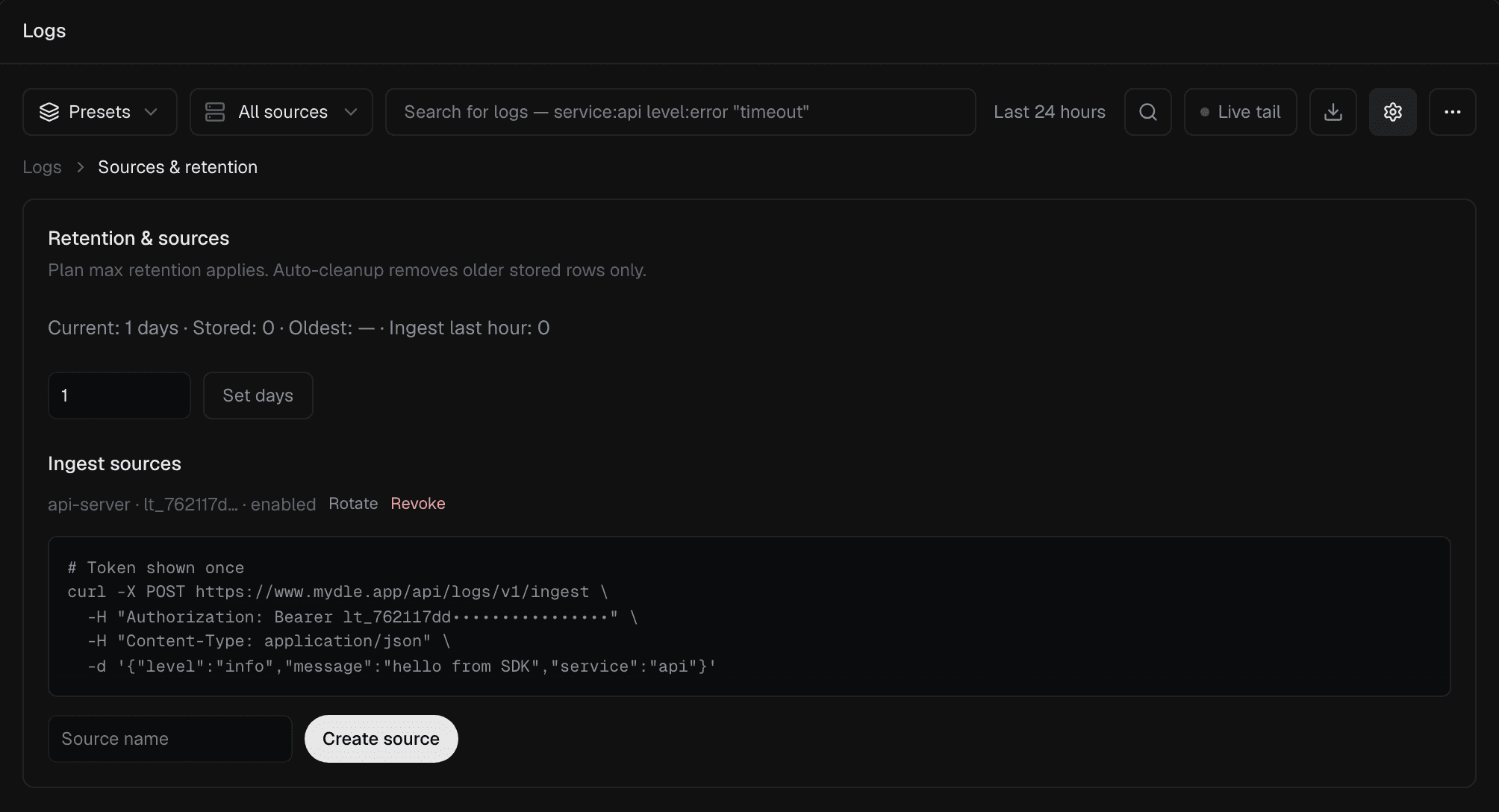1499x812 pixels.
Task: Click the Source name input
Action: (170, 739)
